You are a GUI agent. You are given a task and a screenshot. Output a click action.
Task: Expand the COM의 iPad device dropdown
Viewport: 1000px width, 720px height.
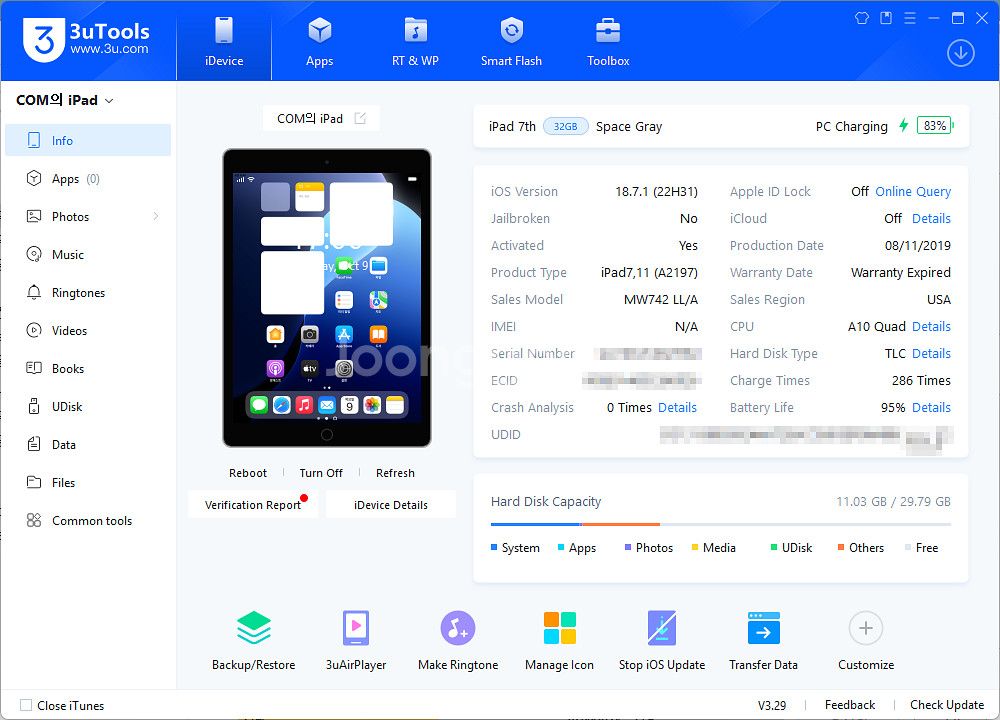[x=109, y=101]
